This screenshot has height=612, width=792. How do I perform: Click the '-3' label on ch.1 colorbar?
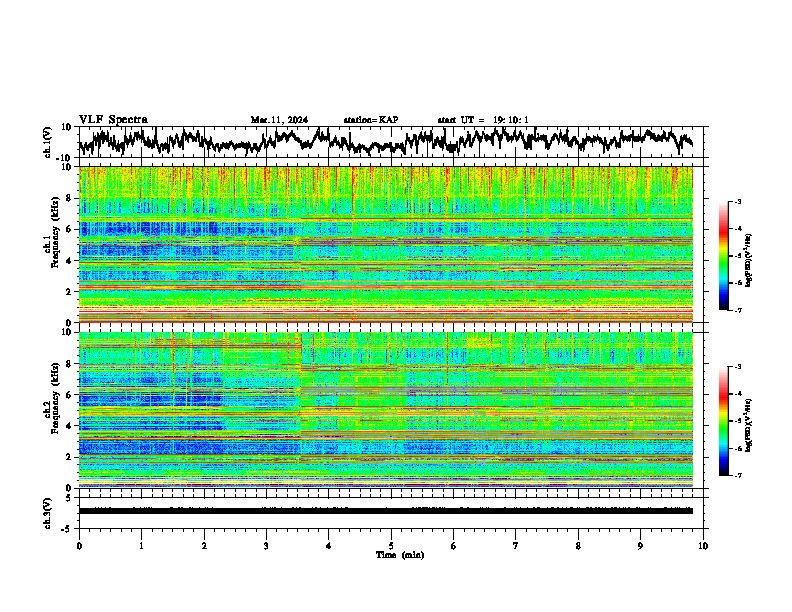coord(737,201)
